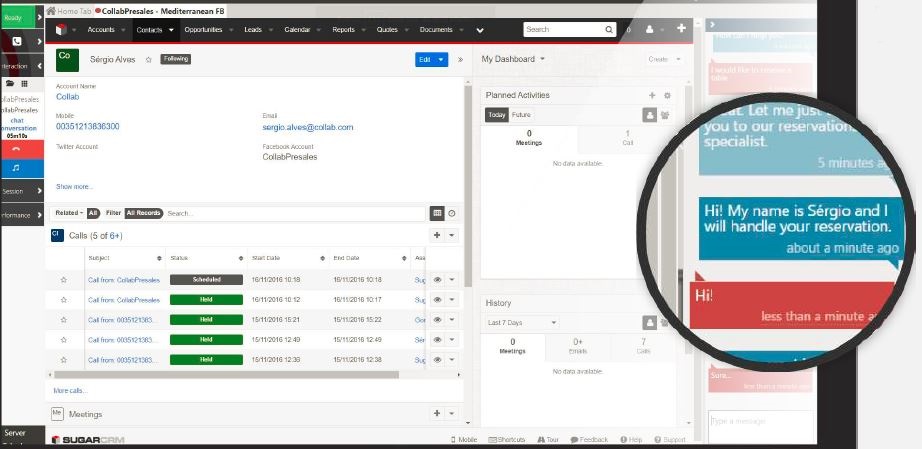The height and width of the screenshot is (449, 922).
Task: Switch to Future tab in Planned Activities
Action: pyautogui.click(x=521, y=115)
